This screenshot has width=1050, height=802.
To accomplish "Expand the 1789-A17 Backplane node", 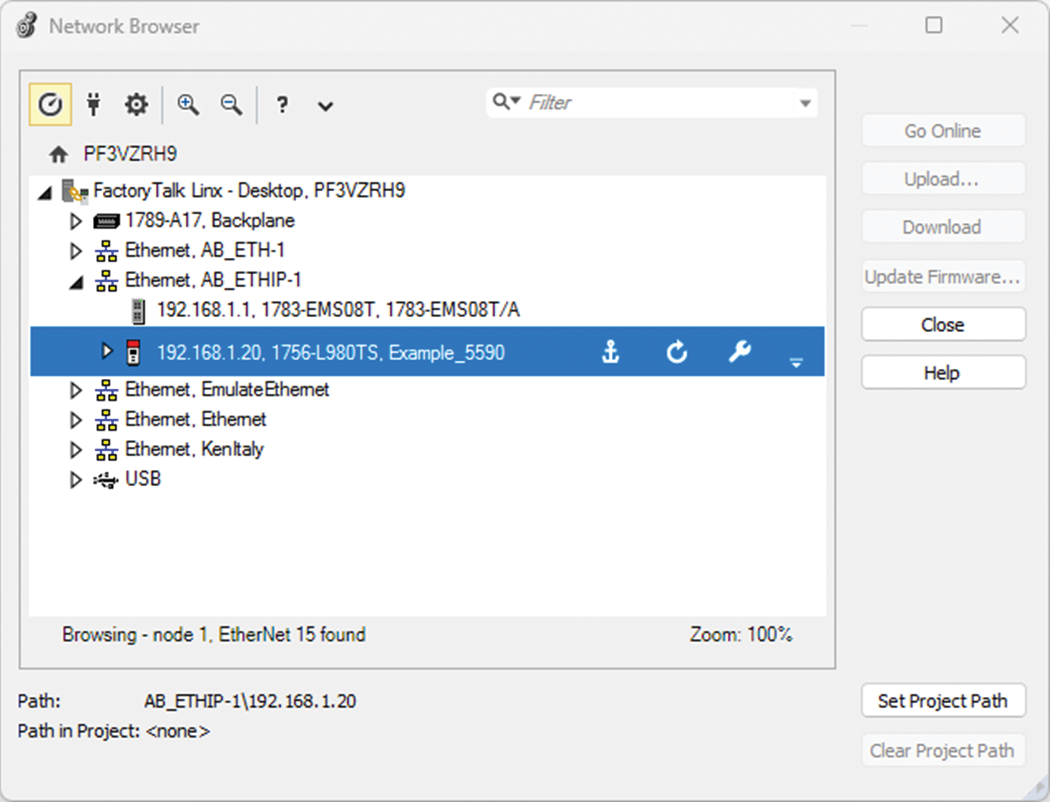I will point(75,220).
